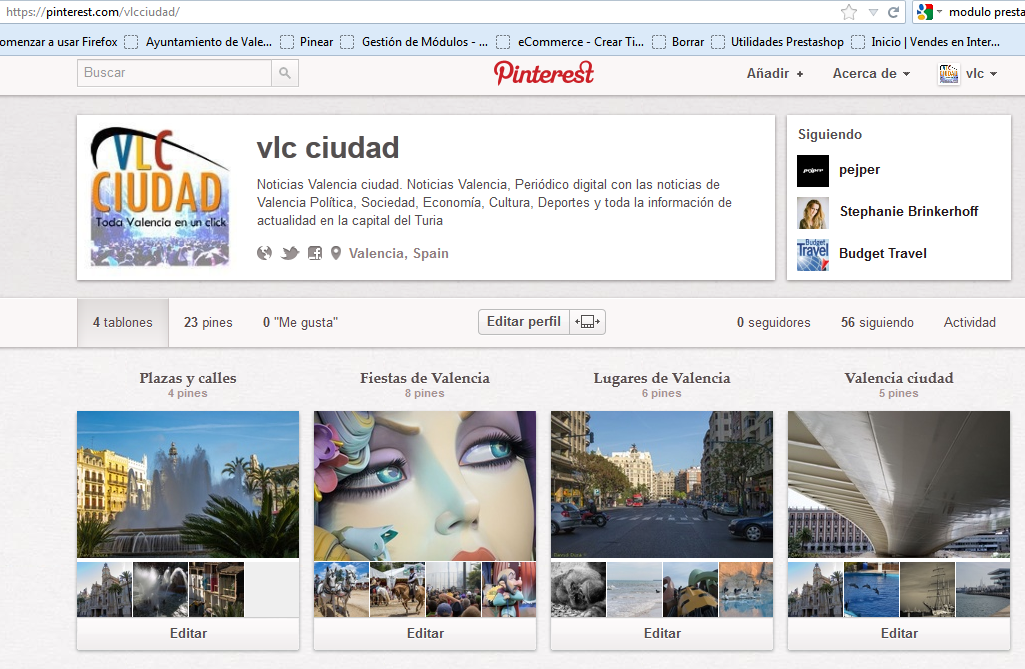Click the Editar perfil button
Image resolution: width=1025 pixels, height=669 pixels.
tap(524, 322)
